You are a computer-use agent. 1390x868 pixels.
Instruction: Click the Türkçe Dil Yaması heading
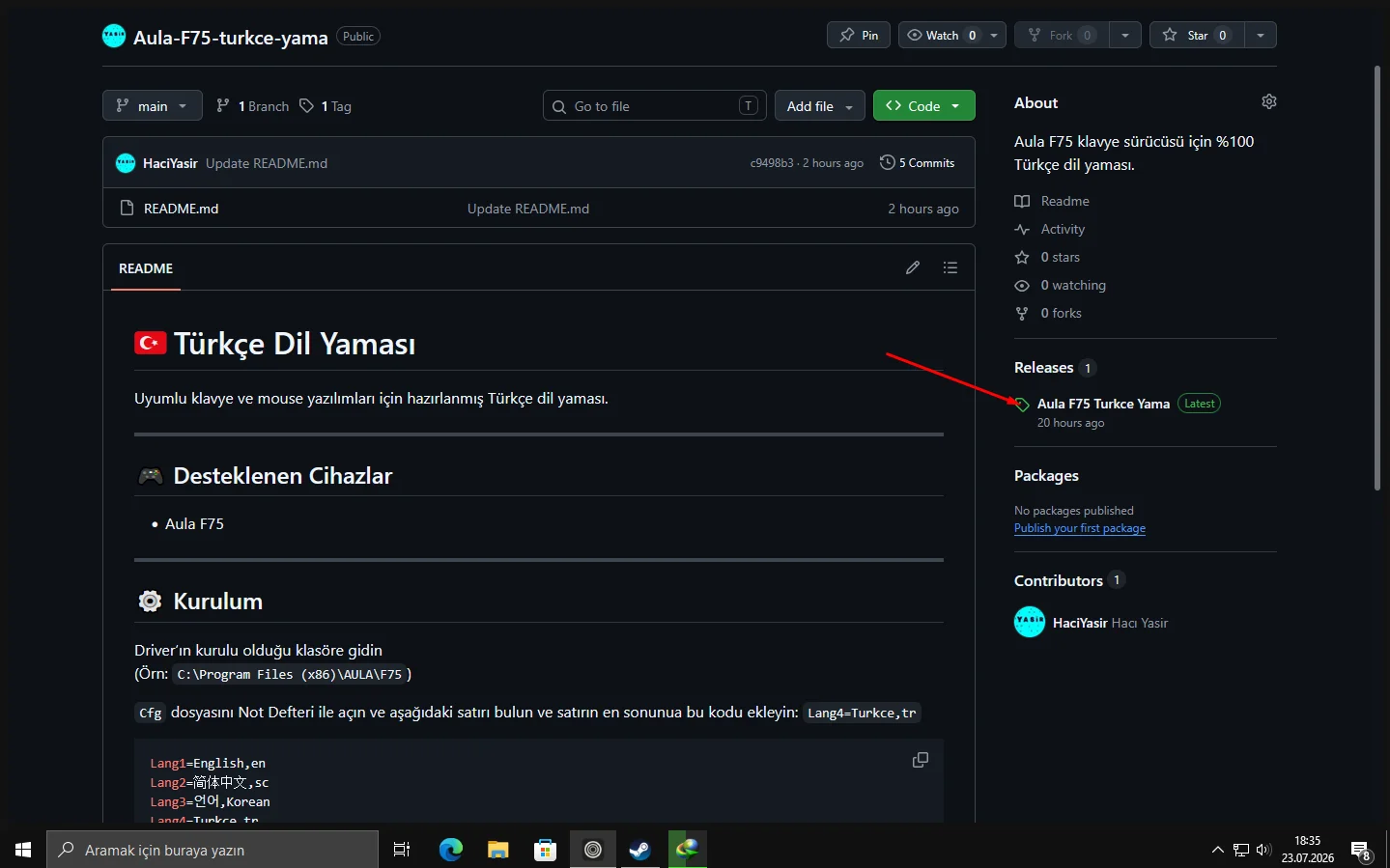(x=295, y=344)
